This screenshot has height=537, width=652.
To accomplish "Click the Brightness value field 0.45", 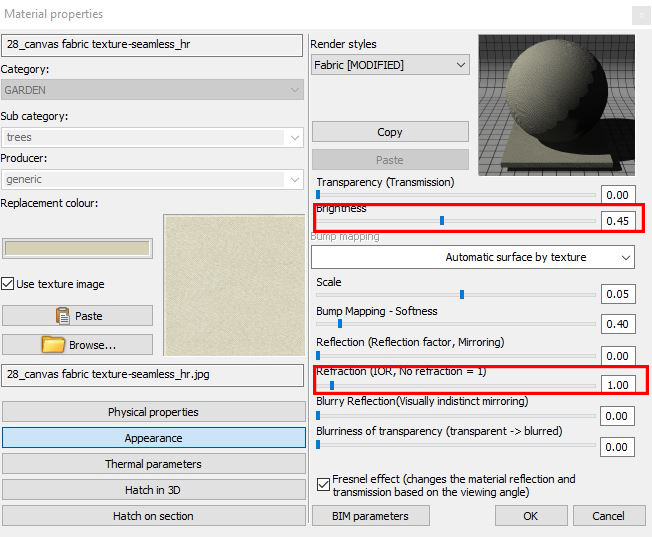I will coord(618,221).
